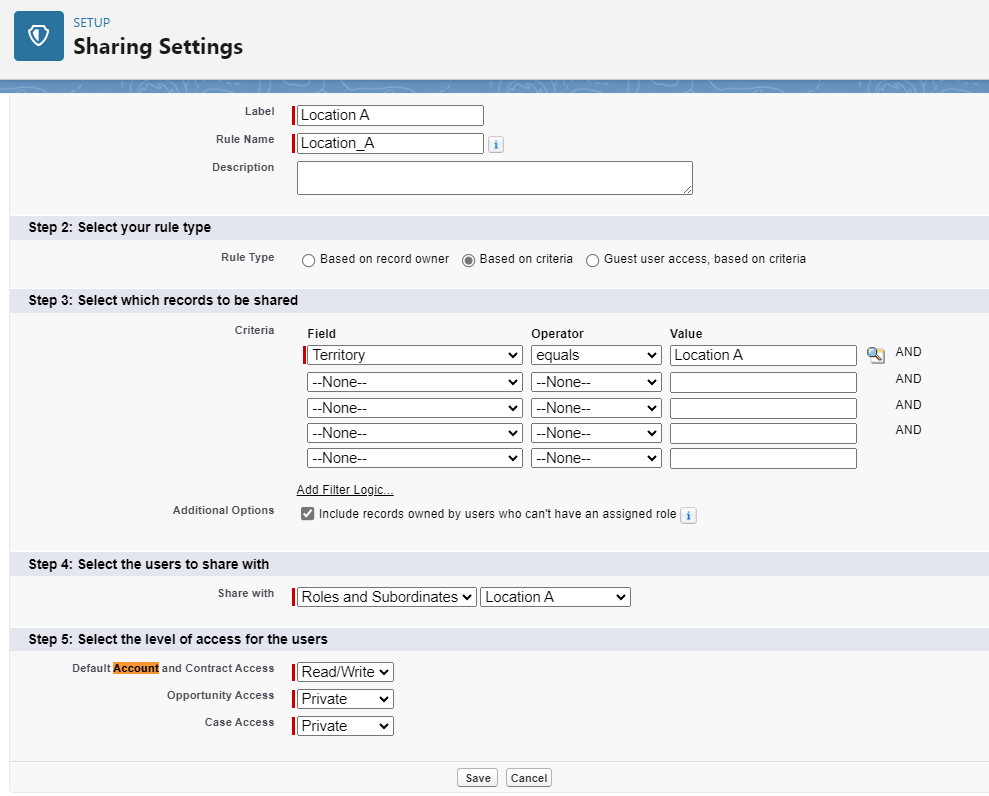This screenshot has height=796, width=989.
Task: Click the SETUP breadcrumb link
Action: tap(91, 23)
